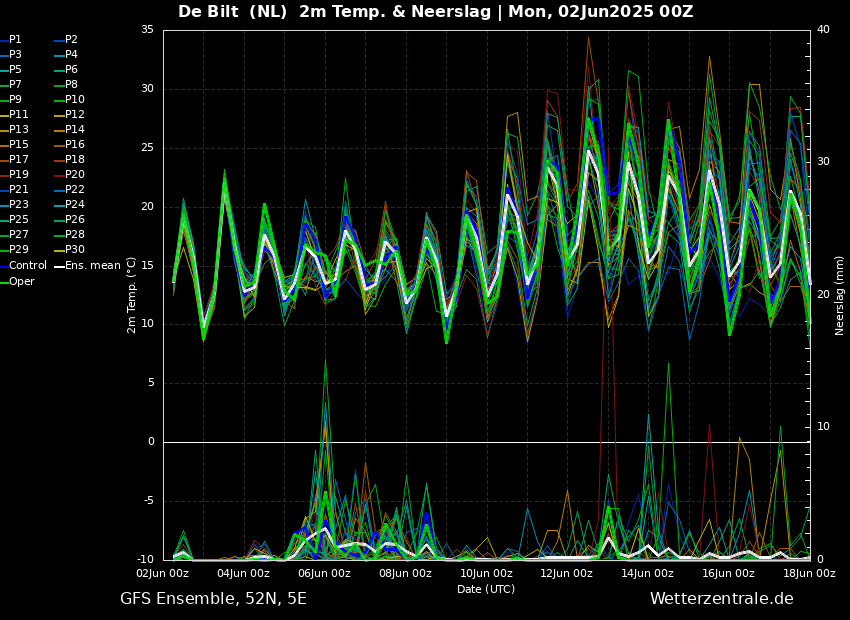
Task: Click the Date (UTC) axis title
Action: tap(486, 589)
